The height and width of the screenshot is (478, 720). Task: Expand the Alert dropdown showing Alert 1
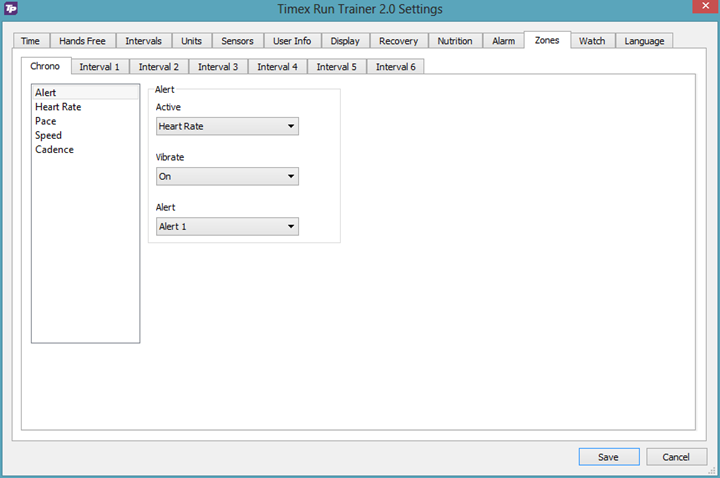click(x=227, y=226)
